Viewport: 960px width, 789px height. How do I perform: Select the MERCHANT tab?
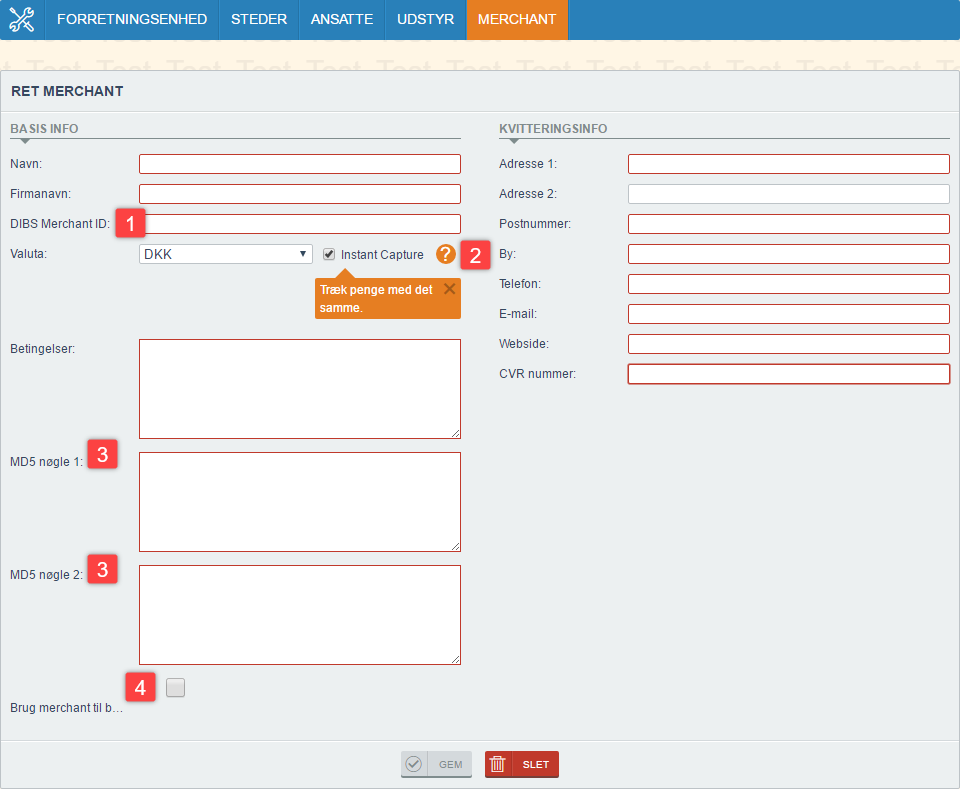[517, 20]
